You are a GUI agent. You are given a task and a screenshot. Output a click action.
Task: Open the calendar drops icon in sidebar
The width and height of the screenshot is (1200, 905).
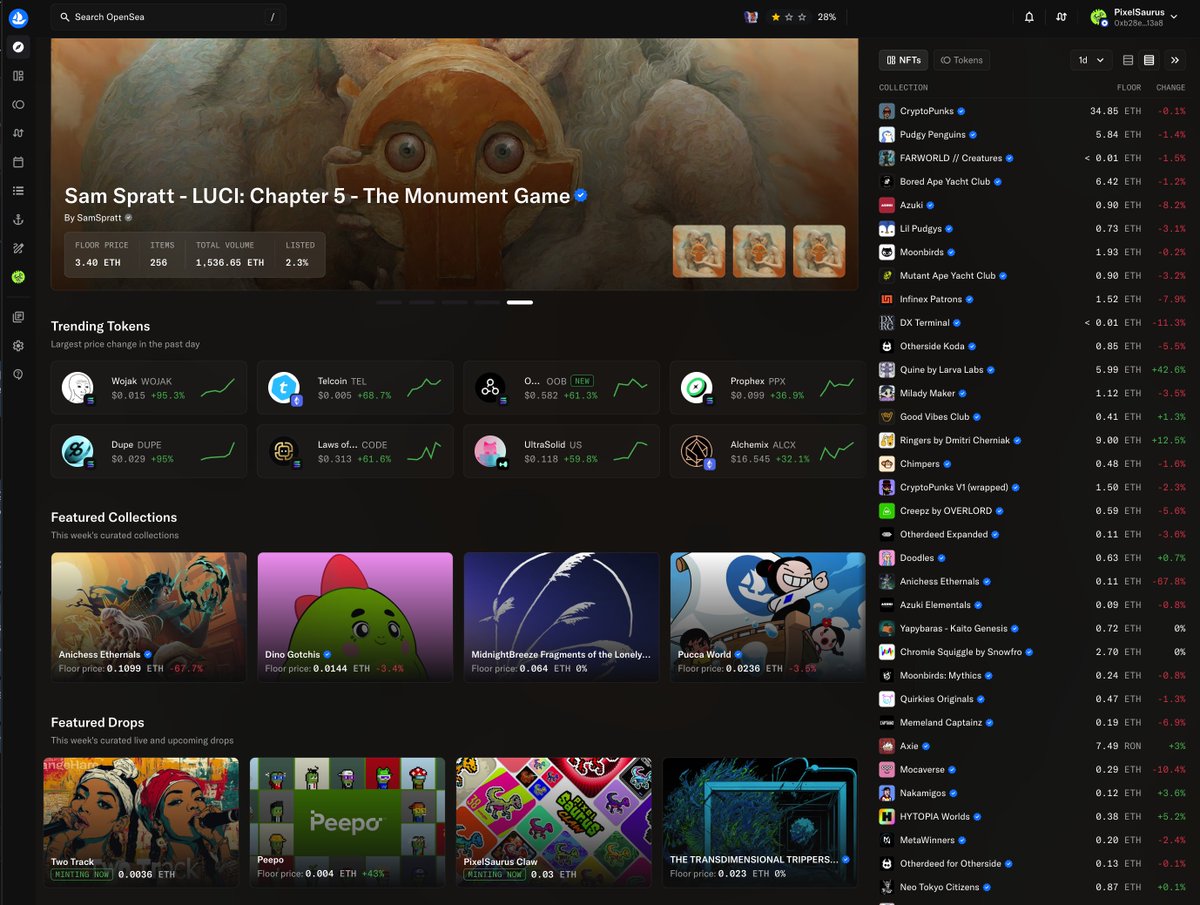pyautogui.click(x=18, y=162)
